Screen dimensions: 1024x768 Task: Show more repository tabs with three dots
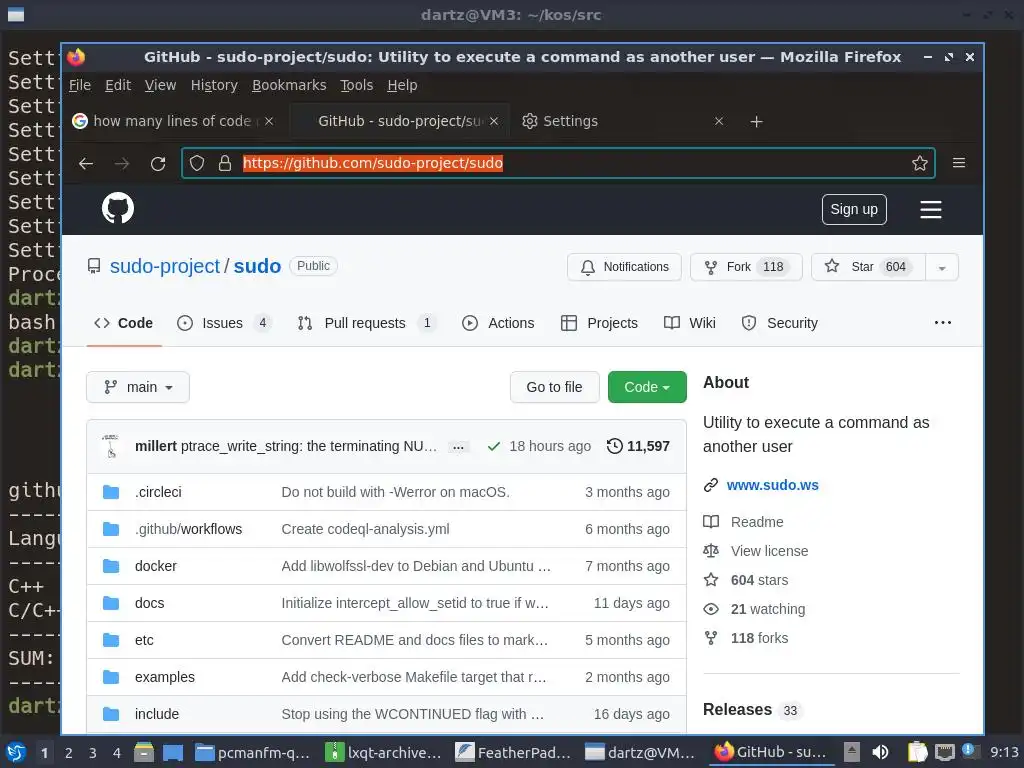click(x=942, y=323)
